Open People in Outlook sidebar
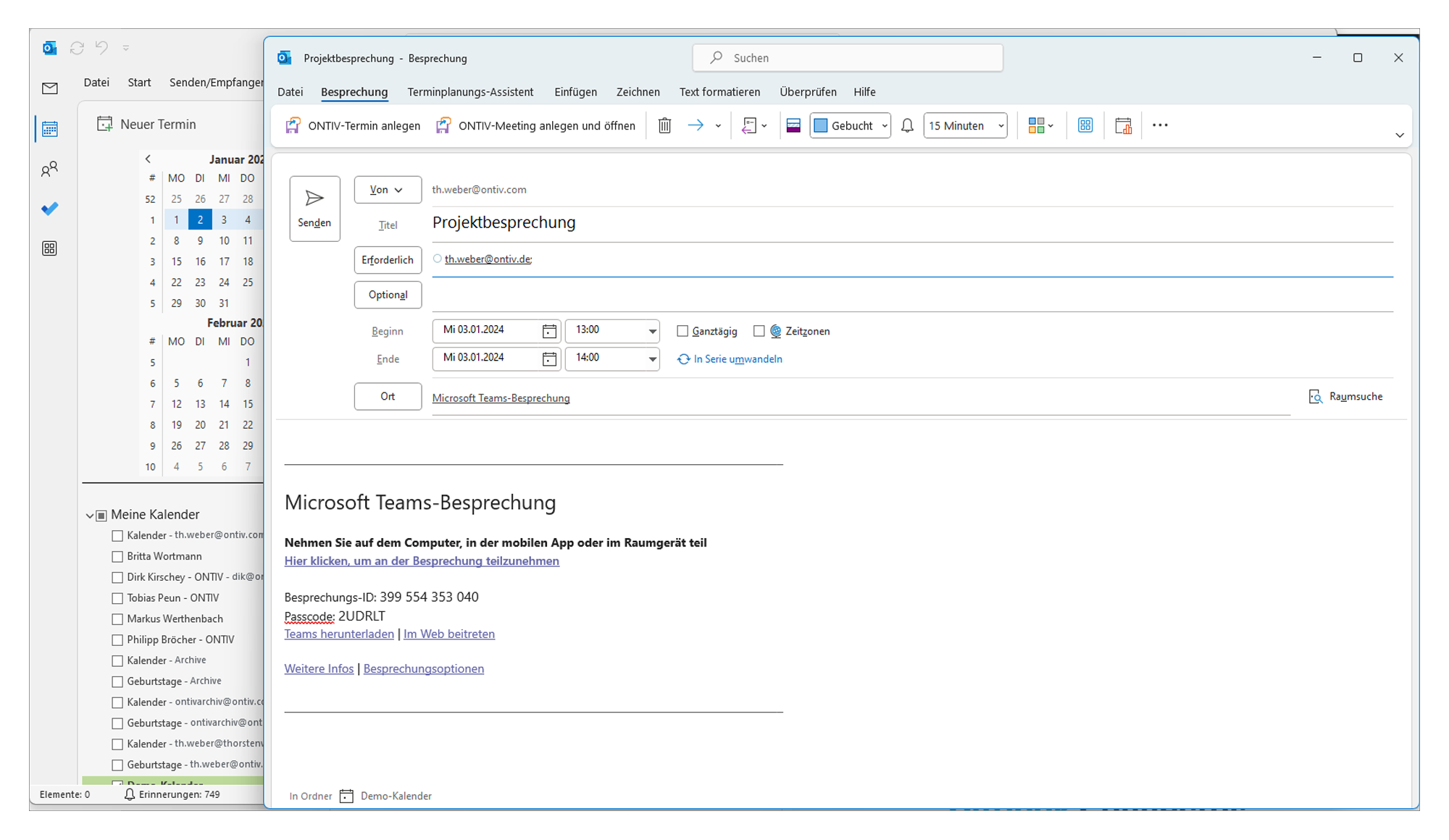 (x=50, y=169)
